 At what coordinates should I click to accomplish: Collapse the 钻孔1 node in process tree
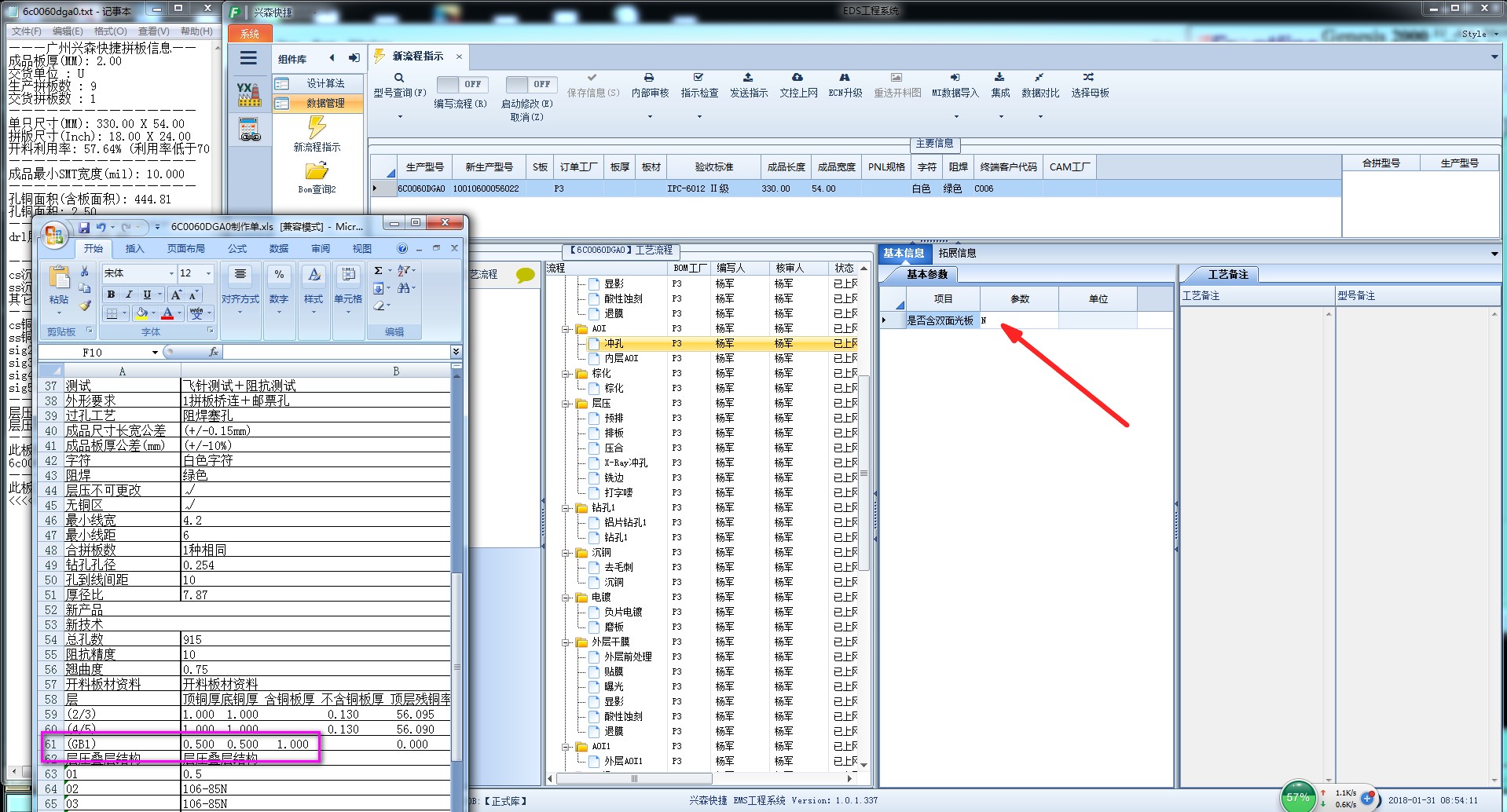[566, 507]
